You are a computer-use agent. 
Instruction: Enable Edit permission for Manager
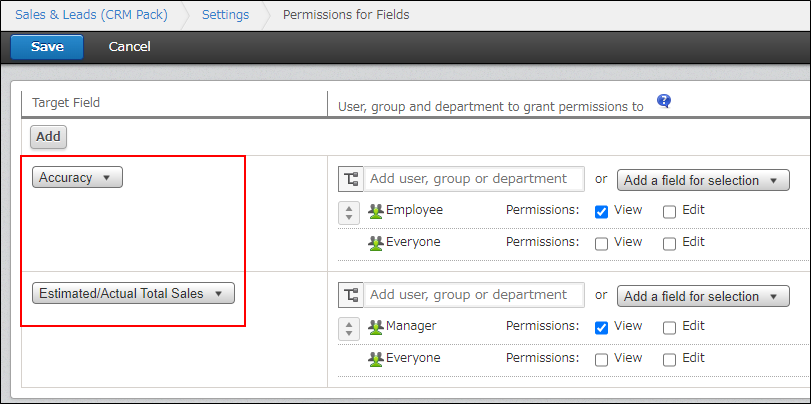click(x=669, y=326)
